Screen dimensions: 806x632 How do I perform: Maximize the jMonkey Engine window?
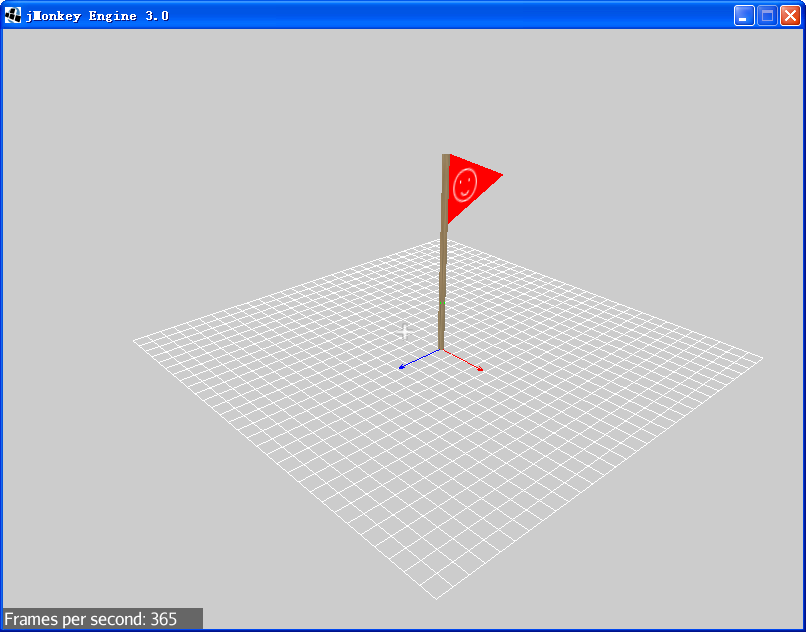click(767, 16)
